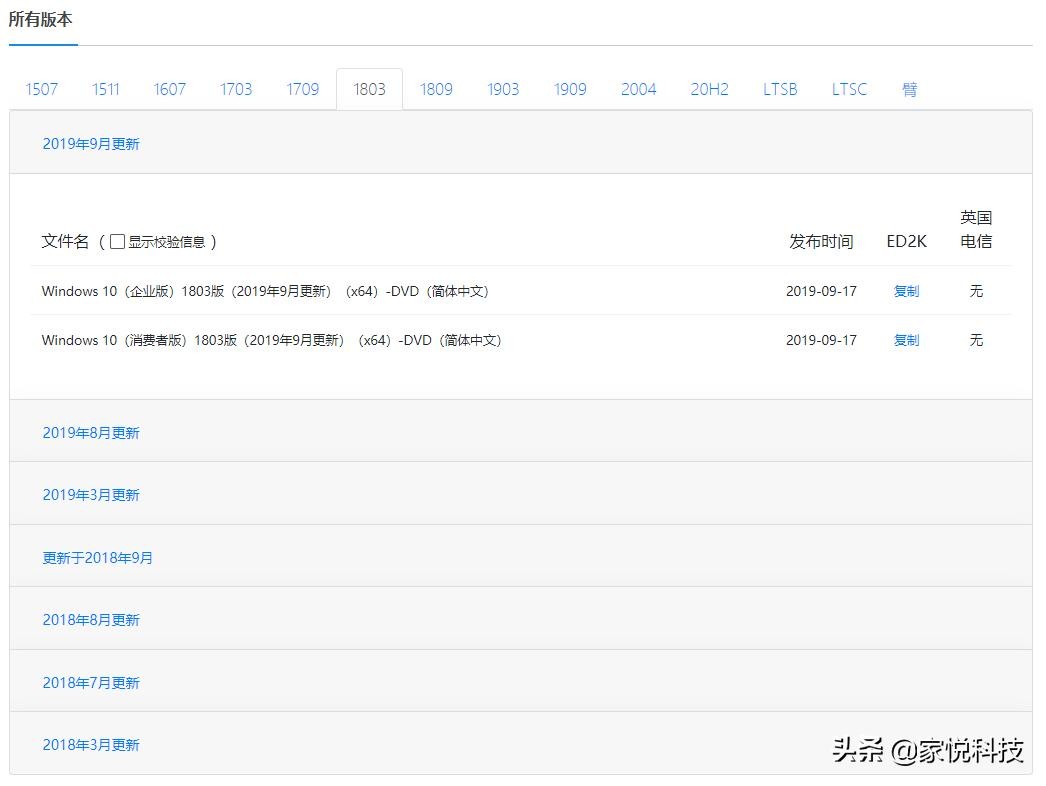Copy ED2K link for 消费者版 1803
Viewport: 1046px width, 786px height.
(906, 340)
